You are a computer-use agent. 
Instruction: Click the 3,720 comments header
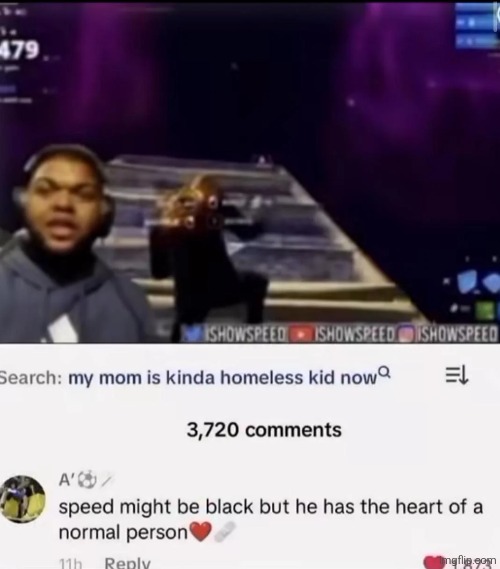click(264, 430)
